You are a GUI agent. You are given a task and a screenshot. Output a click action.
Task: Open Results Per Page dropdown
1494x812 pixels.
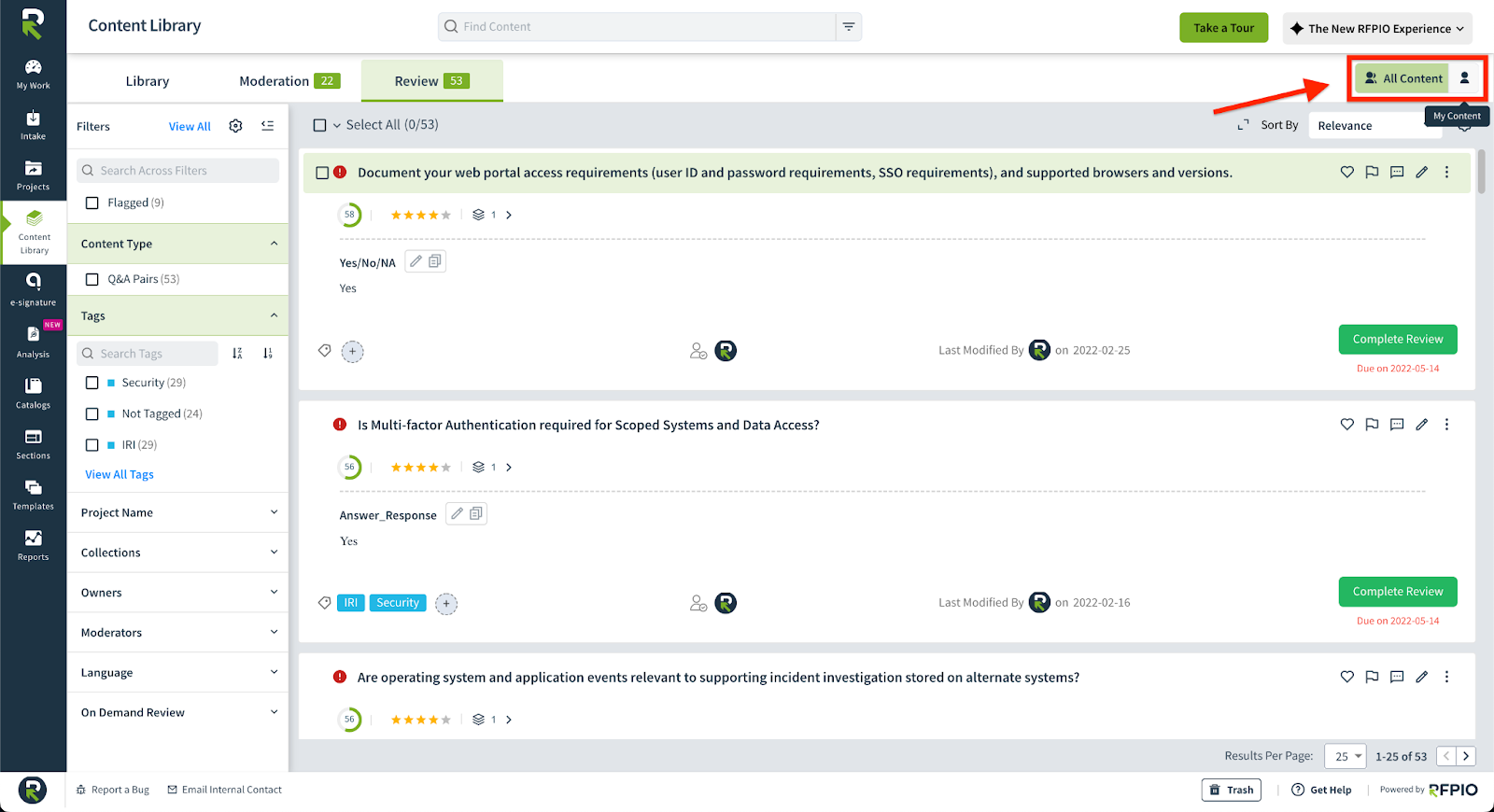point(1345,756)
